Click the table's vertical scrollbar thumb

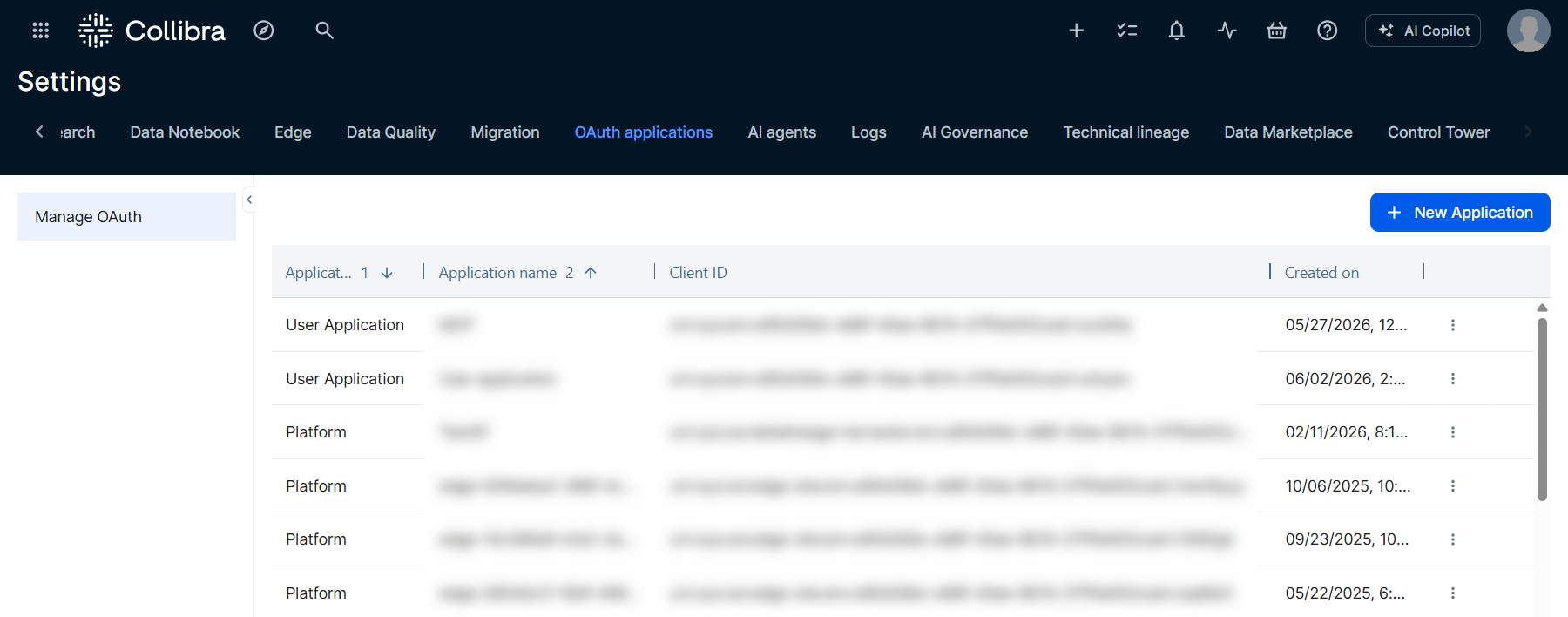pyautogui.click(x=1542, y=410)
